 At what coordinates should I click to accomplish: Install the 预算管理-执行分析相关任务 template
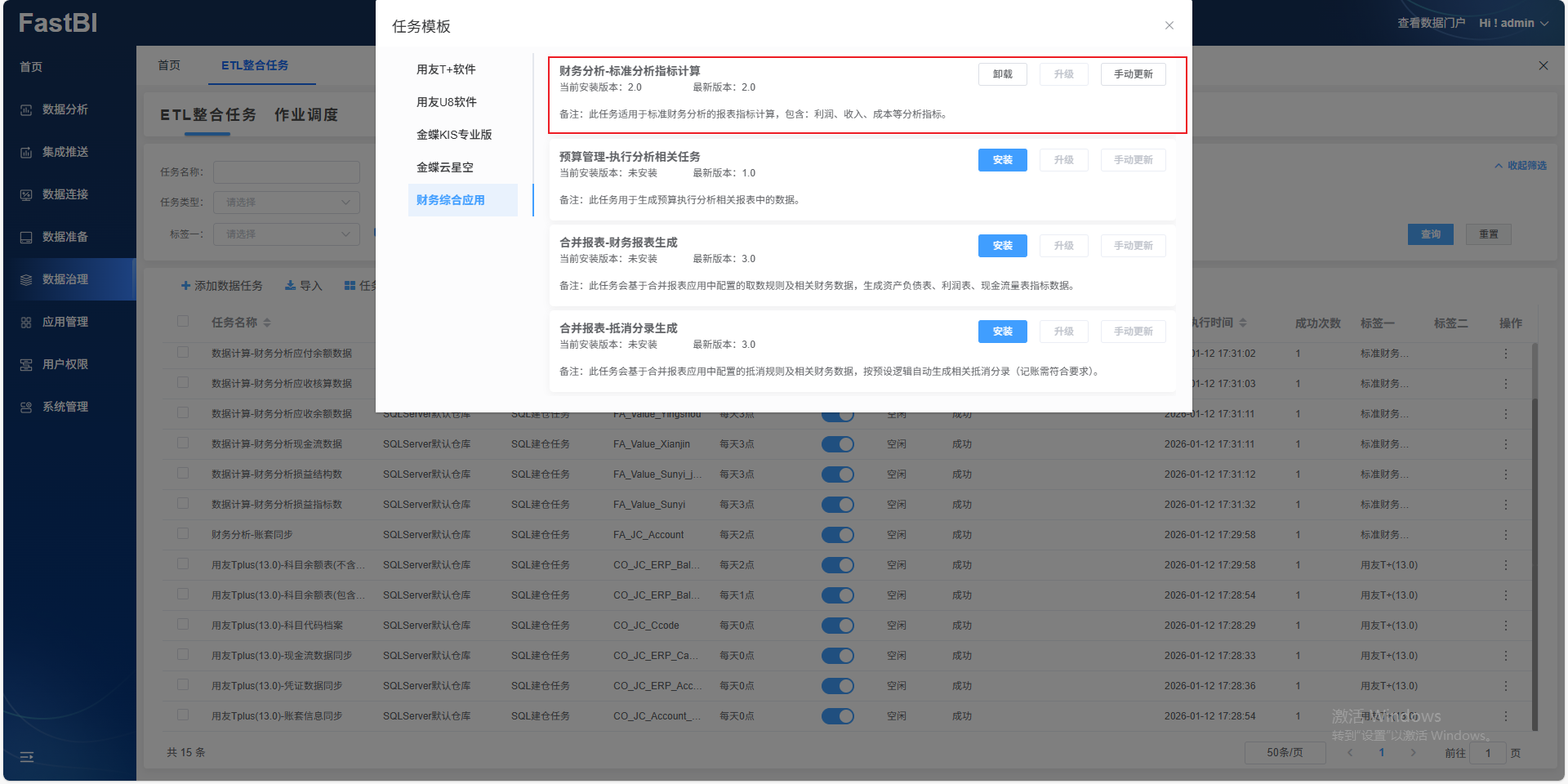(1002, 160)
